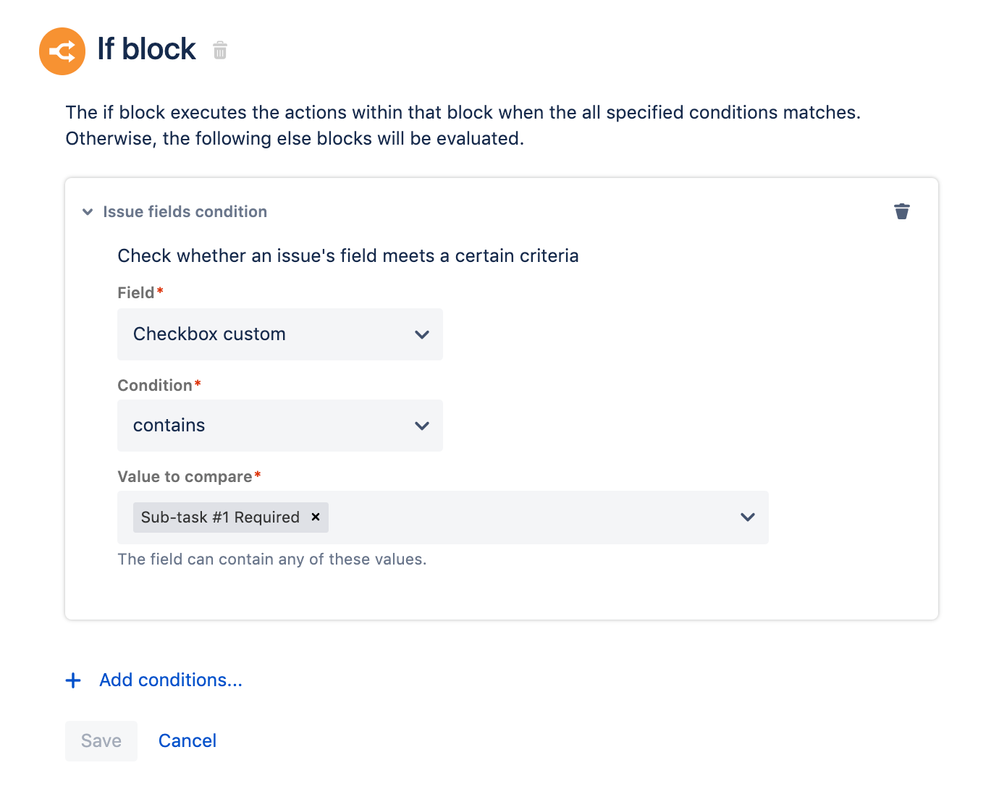Image resolution: width=999 pixels, height=786 pixels.
Task: Click the Save button
Action: [100, 740]
